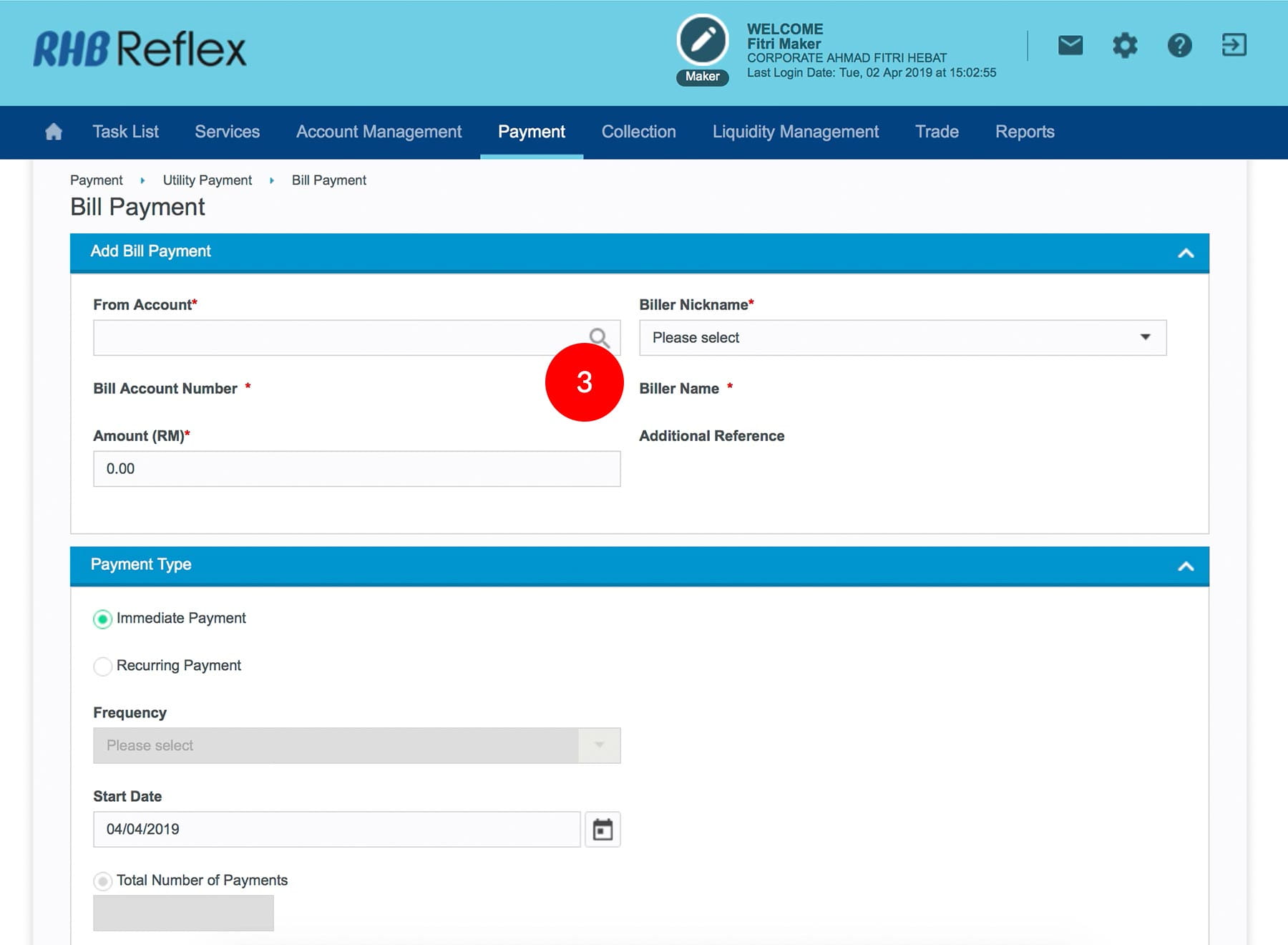This screenshot has height=945, width=1288.
Task: Click the logout exit icon
Action: tap(1234, 46)
